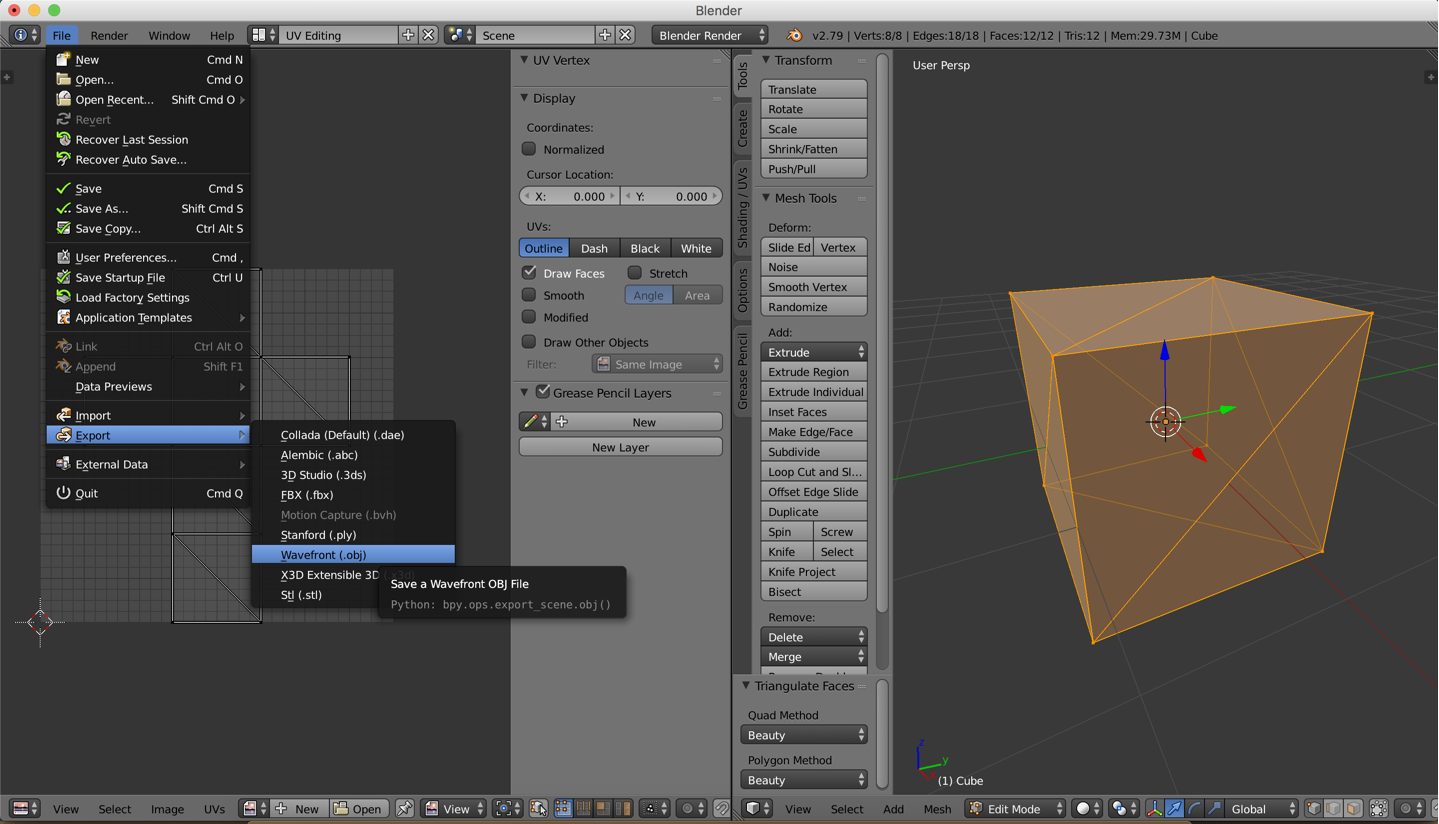1439x824 pixels.
Task: Collapse the Mesh Tools panel
Action: (767, 198)
